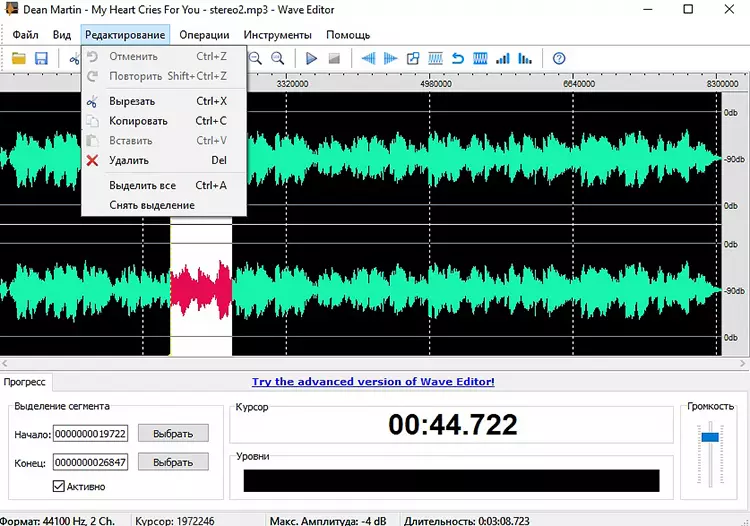Maximize the Wave Editor window
The height and width of the screenshot is (526, 750).
[688, 9]
